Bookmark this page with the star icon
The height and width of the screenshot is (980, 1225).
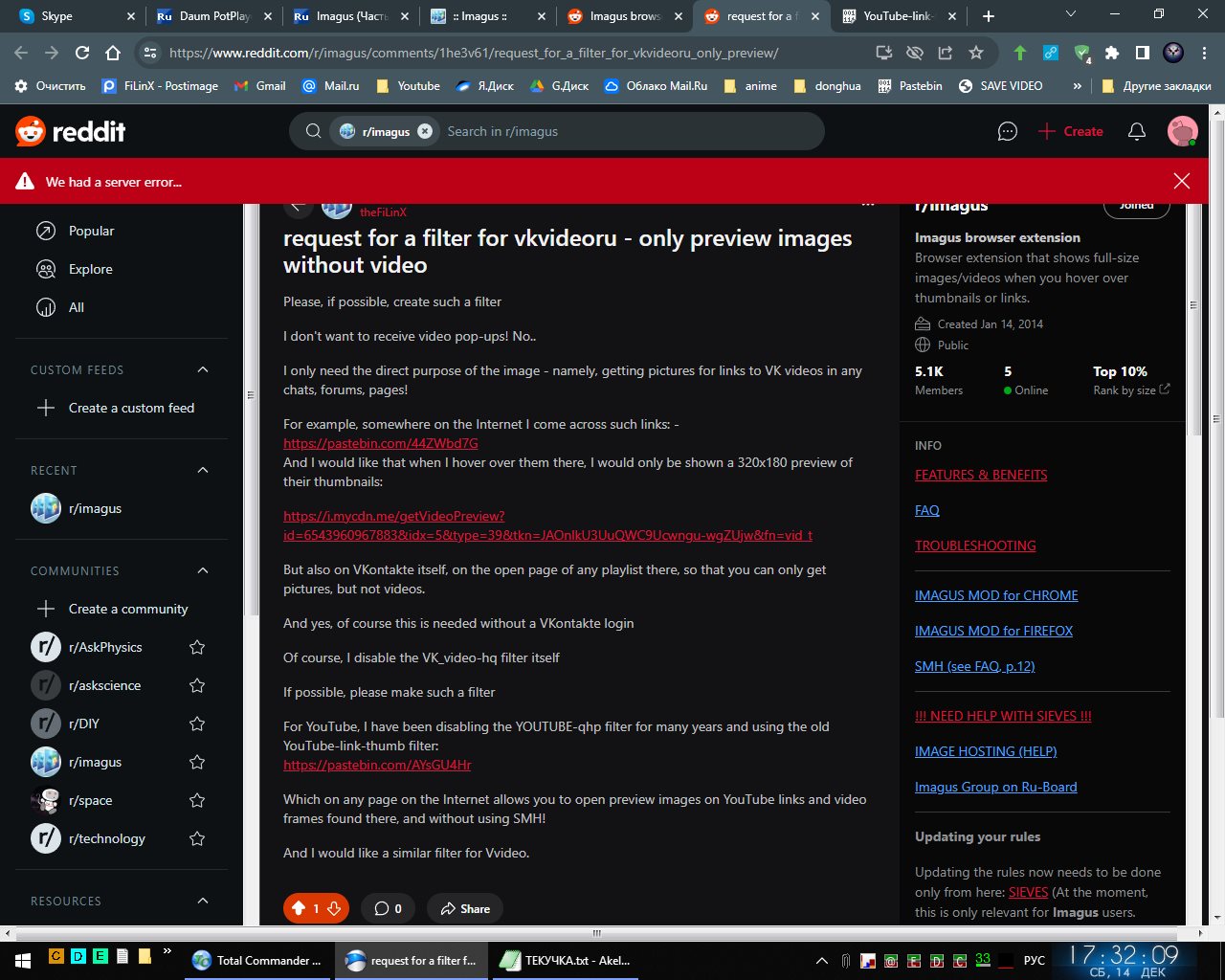976,53
